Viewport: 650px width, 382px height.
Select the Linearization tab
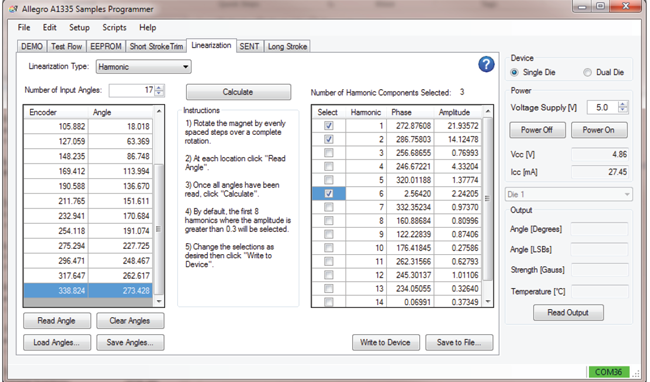[x=211, y=45]
